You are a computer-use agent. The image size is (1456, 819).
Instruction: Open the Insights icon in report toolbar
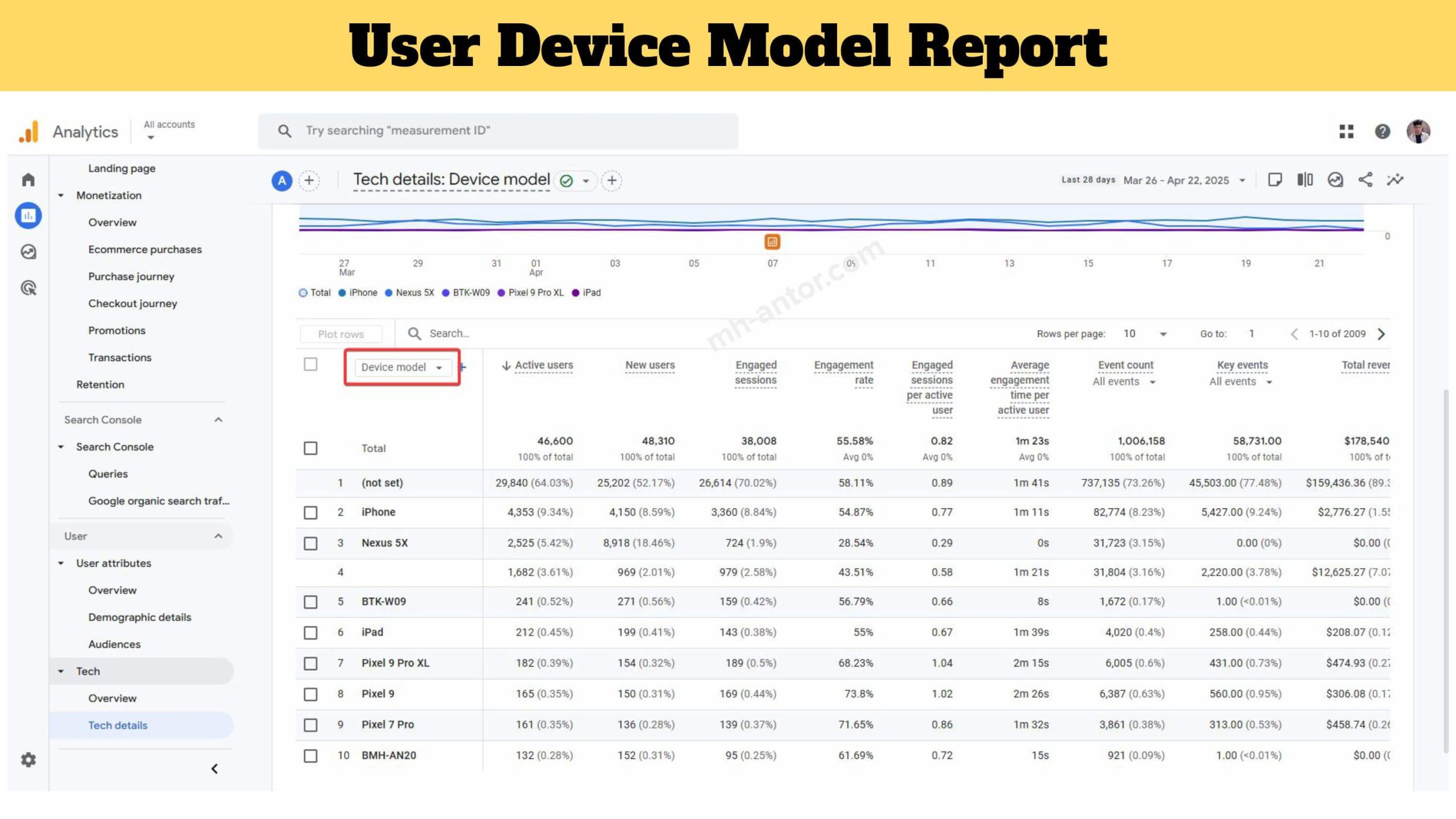click(x=1335, y=180)
